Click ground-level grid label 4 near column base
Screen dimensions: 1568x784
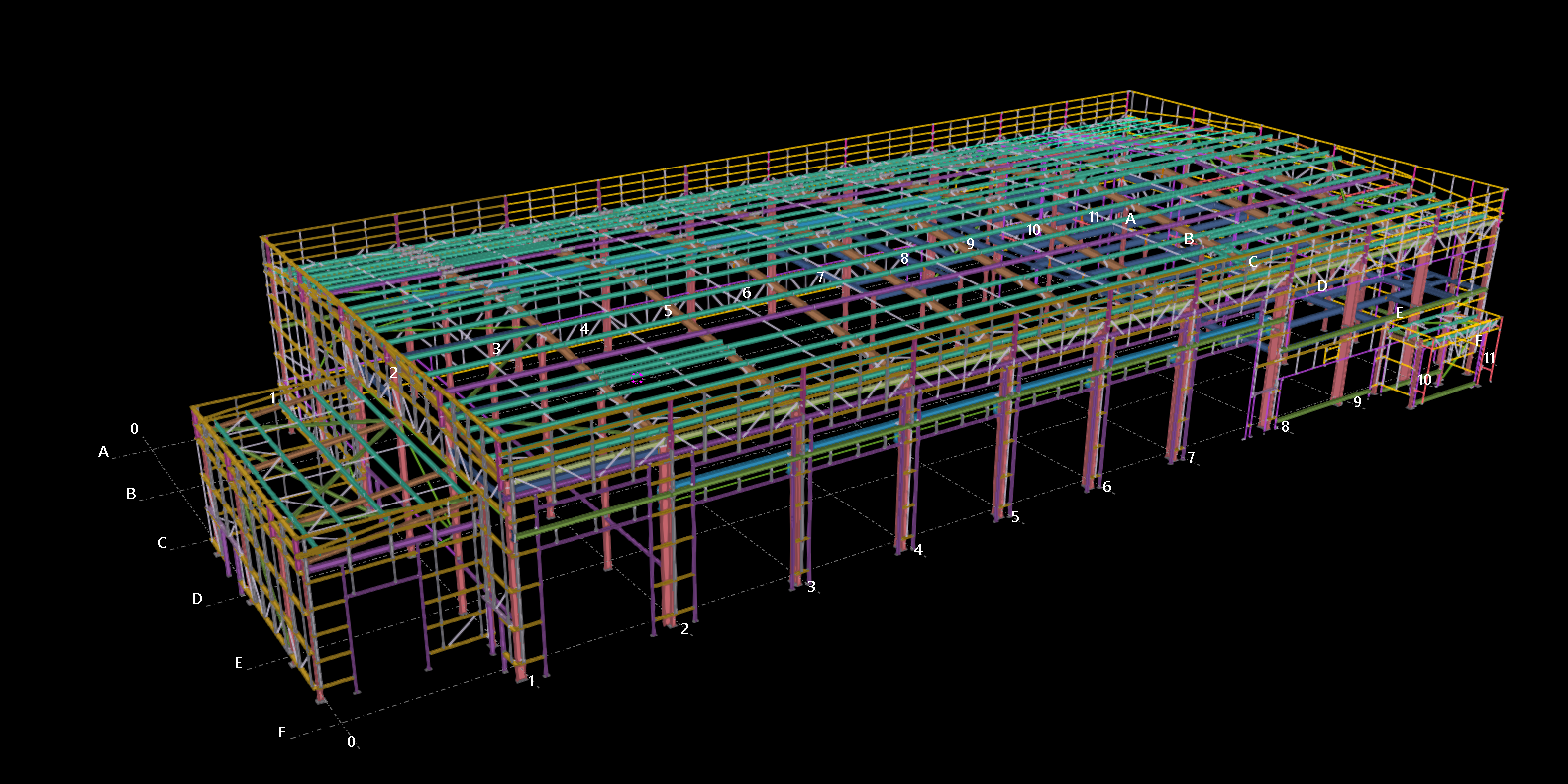pyautogui.click(x=918, y=550)
